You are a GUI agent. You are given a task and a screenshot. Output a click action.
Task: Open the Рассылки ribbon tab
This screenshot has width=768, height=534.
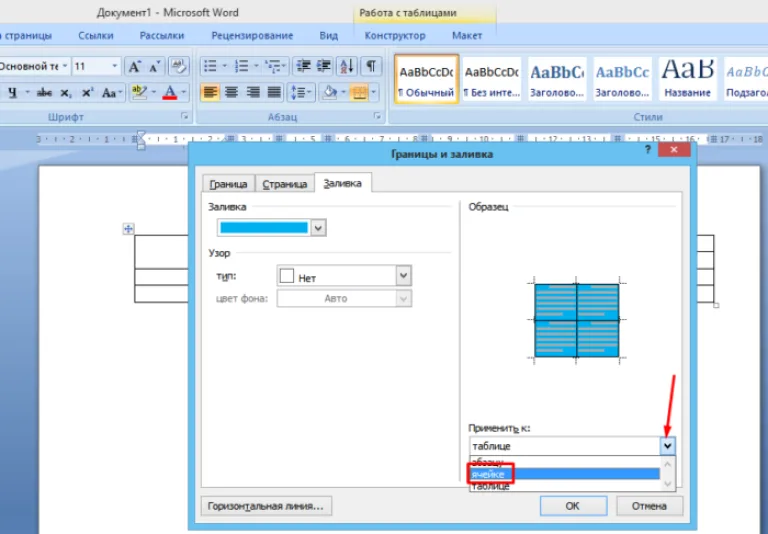click(162, 36)
